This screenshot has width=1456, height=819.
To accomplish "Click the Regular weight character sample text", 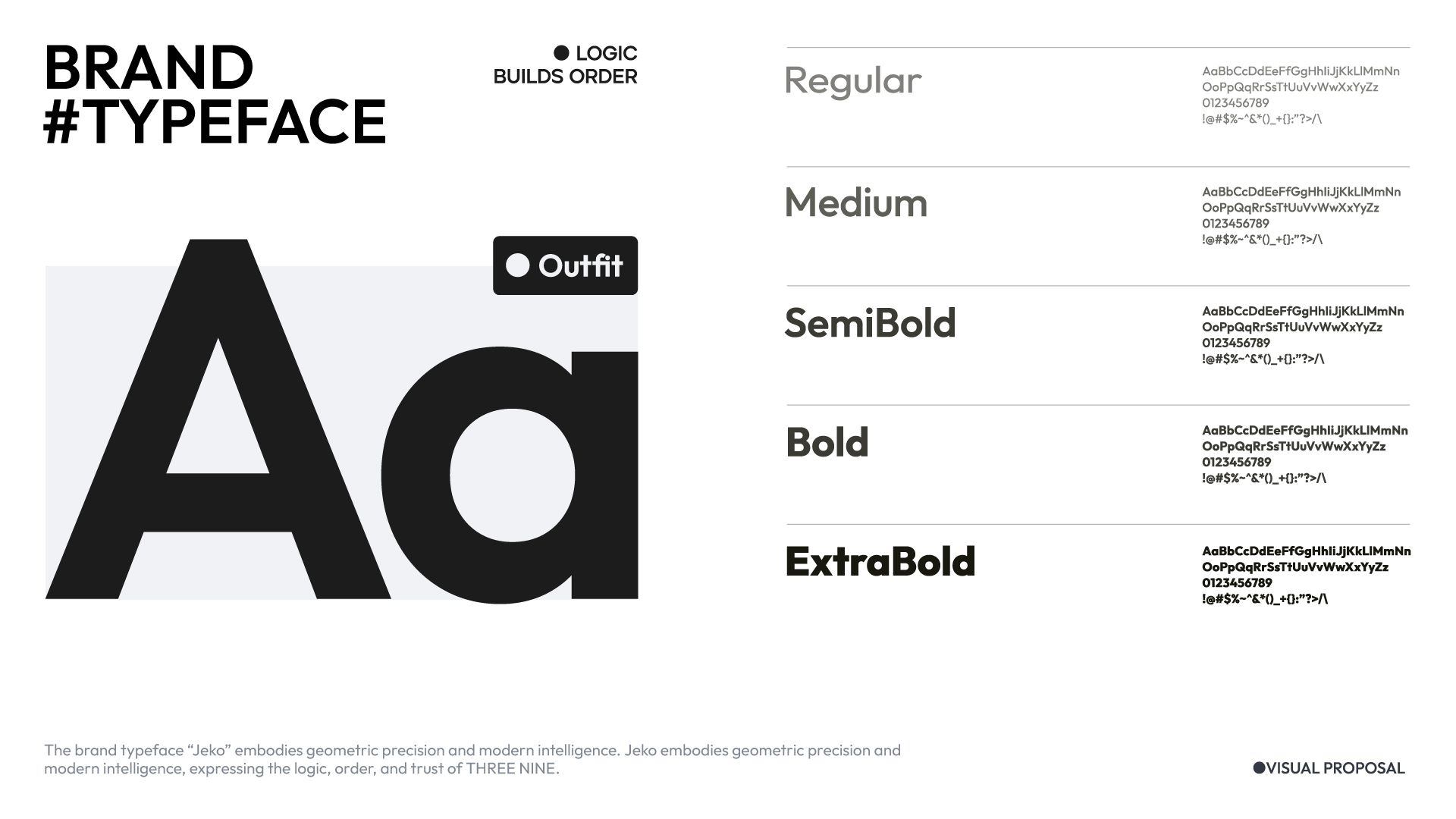I will tap(1301, 95).
